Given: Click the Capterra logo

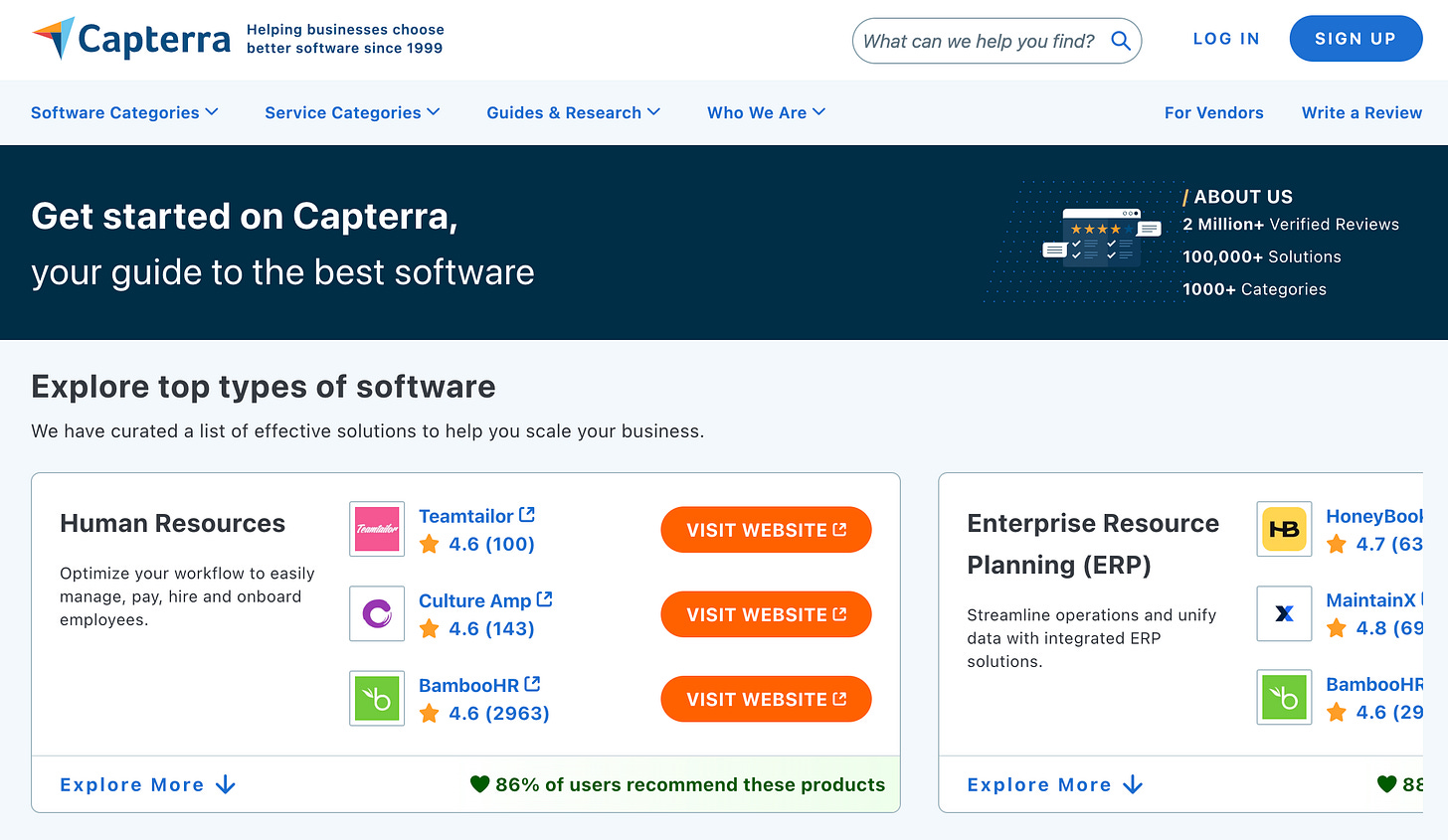Looking at the screenshot, I should click(x=130, y=39).
